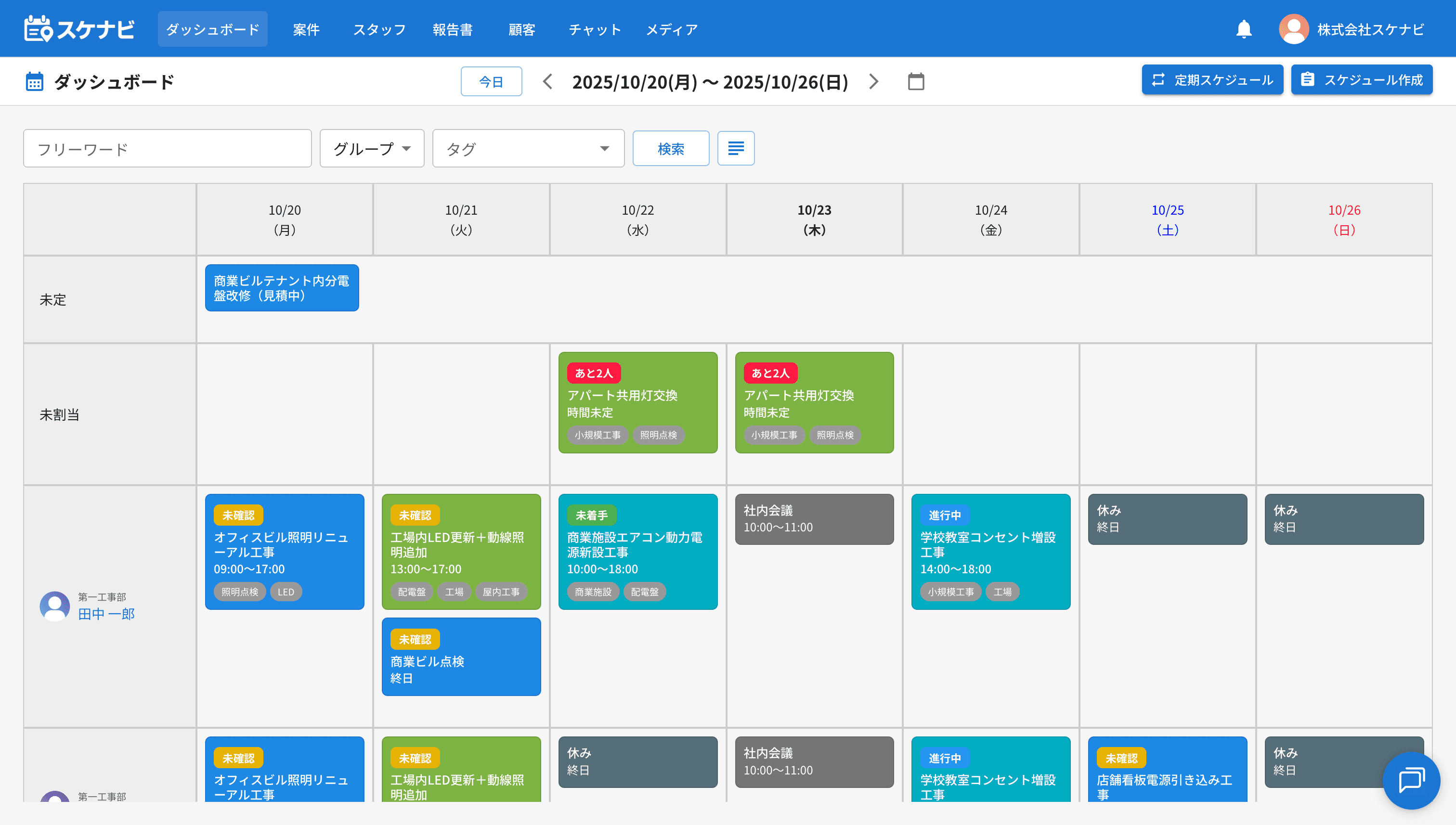This screenshot has height=825, width=1456.
Task: Go to previous week arrow
Action: click(x=547, y=82)
